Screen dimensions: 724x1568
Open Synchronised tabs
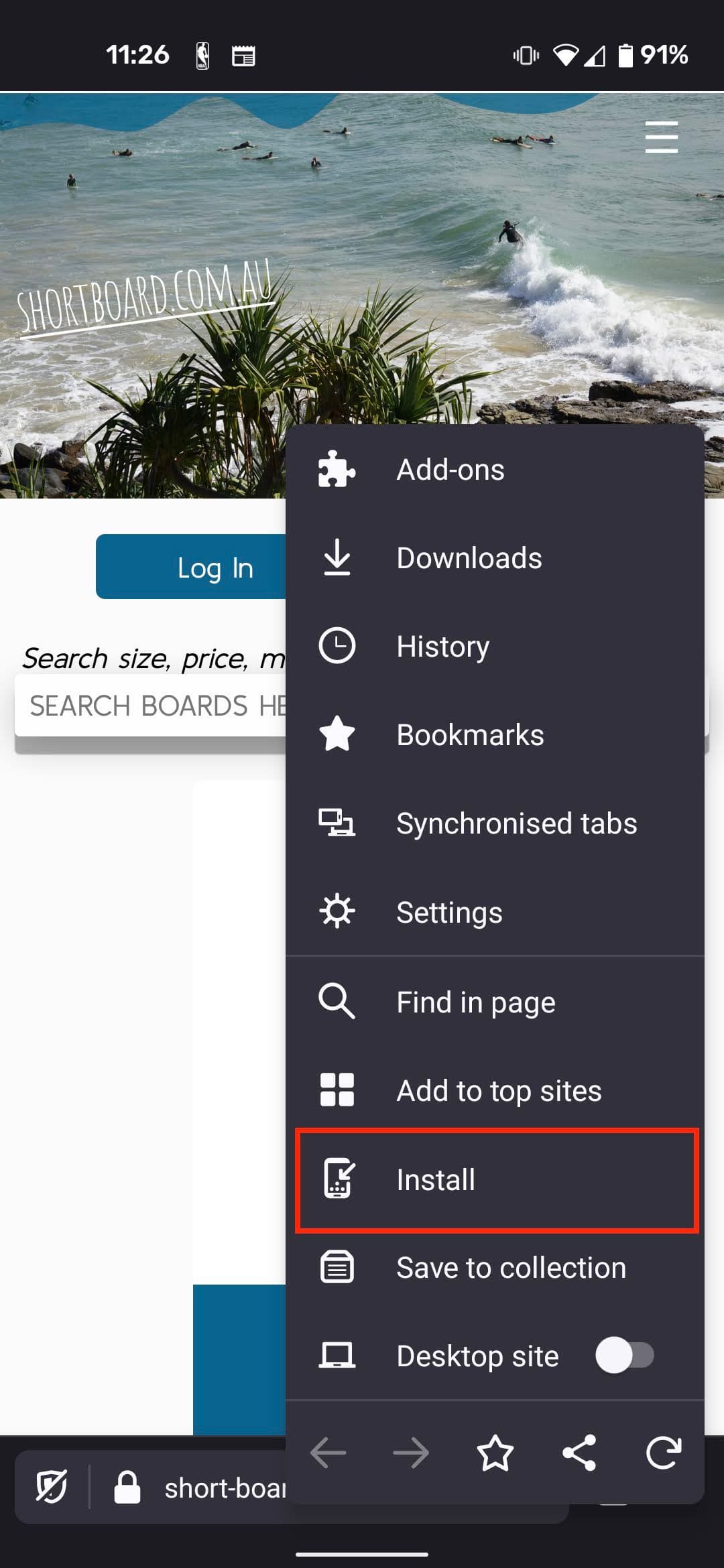pyautogui.click(x=495, y=824)
